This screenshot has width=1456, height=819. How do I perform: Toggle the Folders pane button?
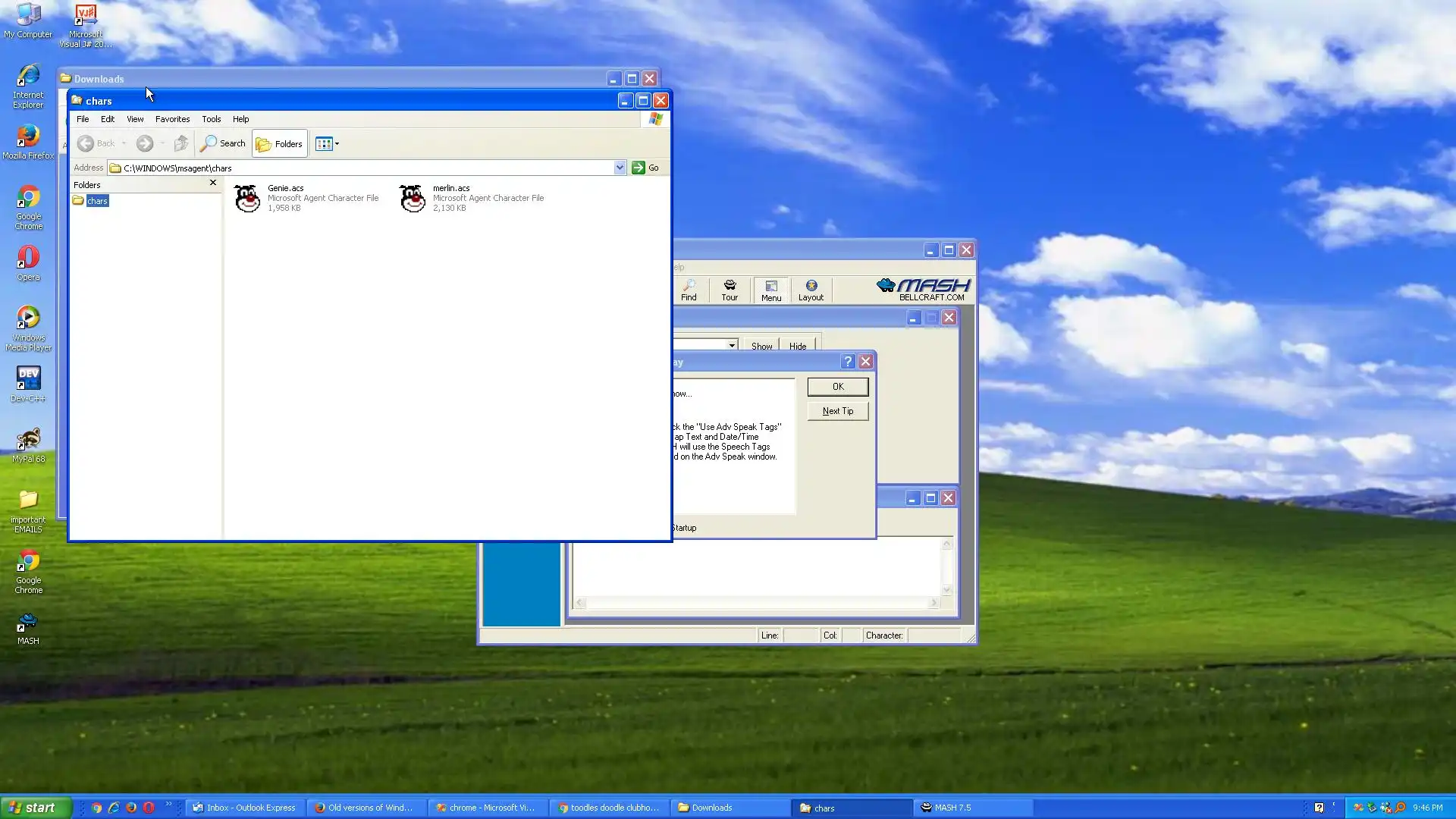280,143
